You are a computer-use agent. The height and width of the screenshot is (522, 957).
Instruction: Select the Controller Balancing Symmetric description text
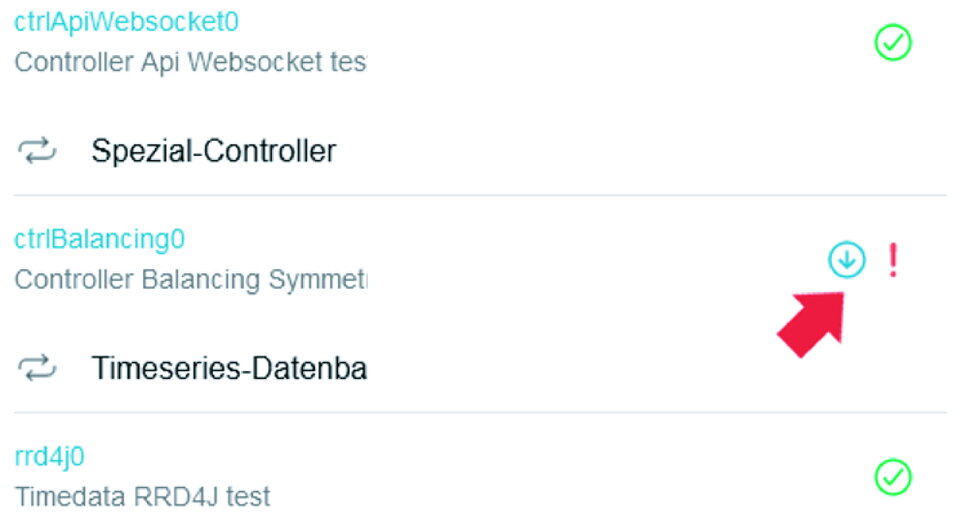pyautogui.click(x=190, y=280)
